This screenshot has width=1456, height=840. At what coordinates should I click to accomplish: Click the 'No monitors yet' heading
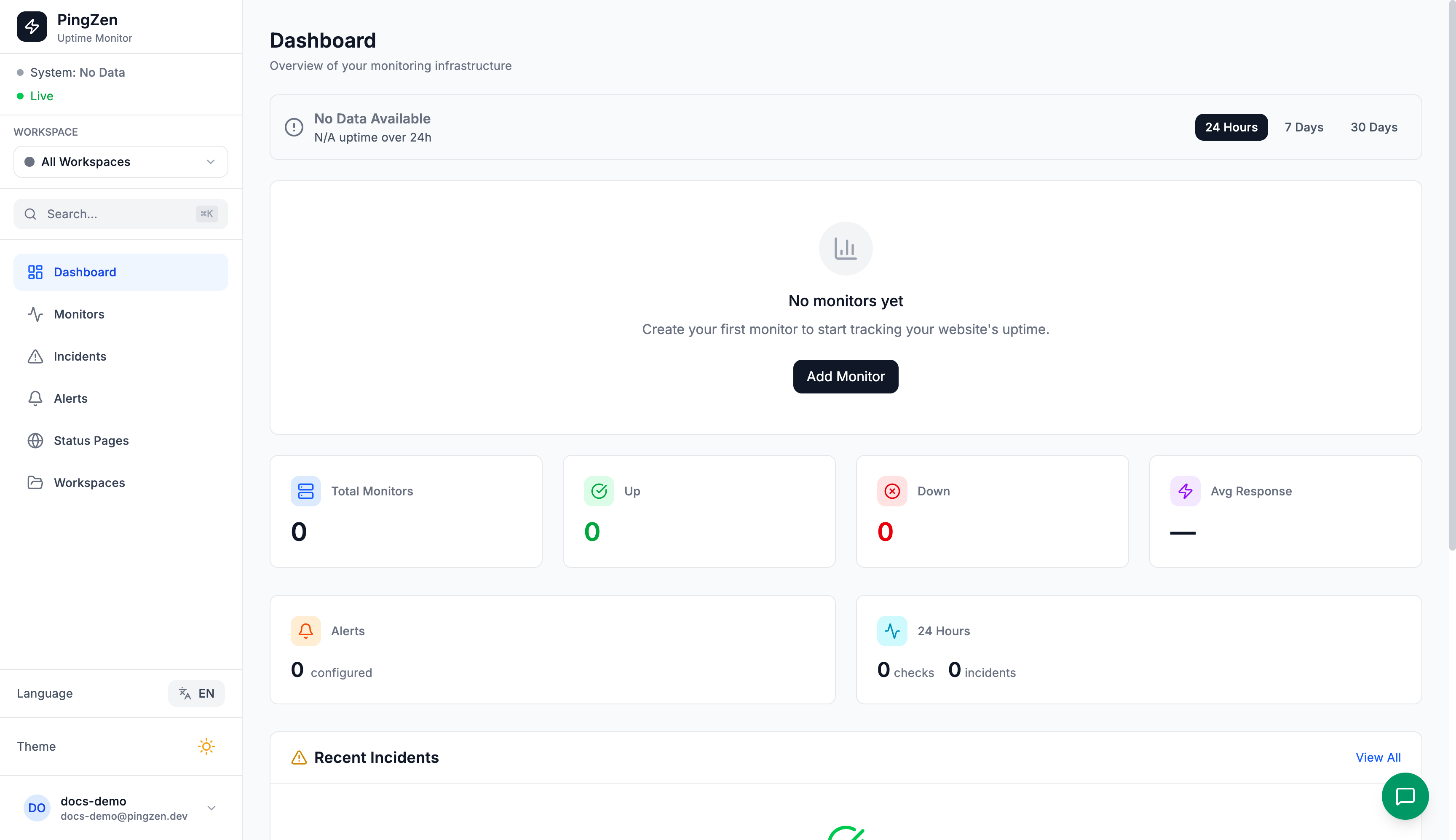coord(846,301)
